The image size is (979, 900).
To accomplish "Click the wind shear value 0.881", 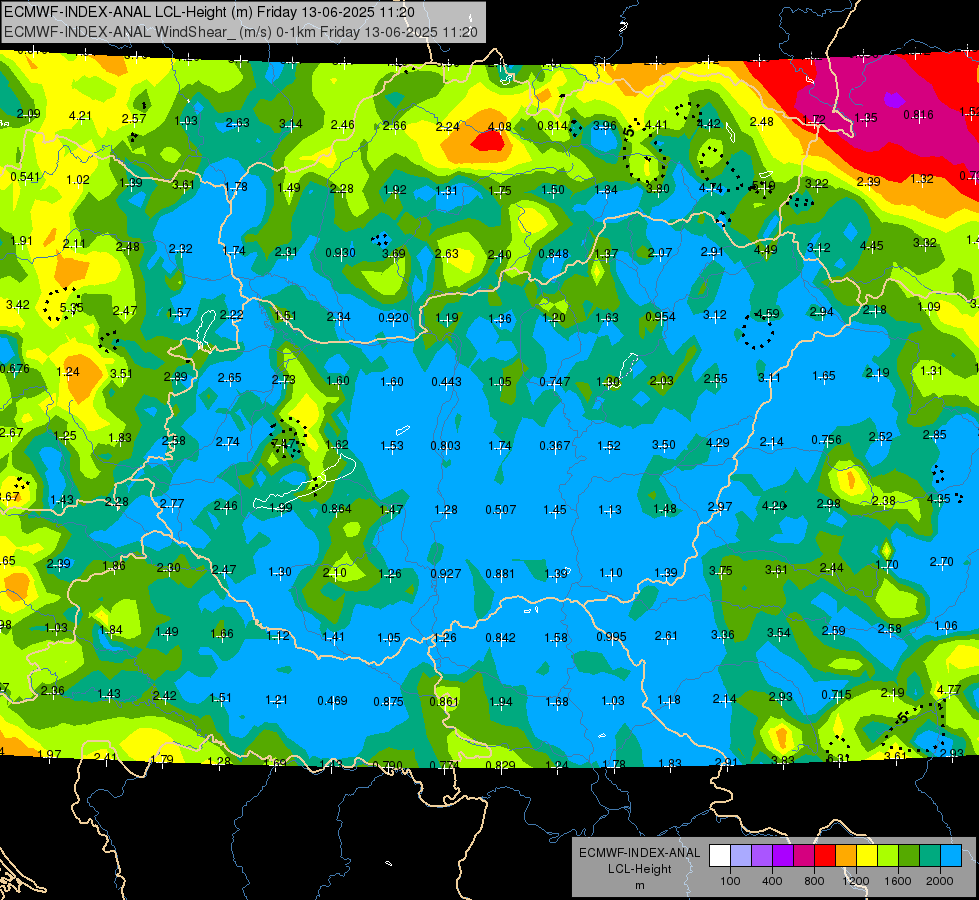I will (x=500, y=573).
